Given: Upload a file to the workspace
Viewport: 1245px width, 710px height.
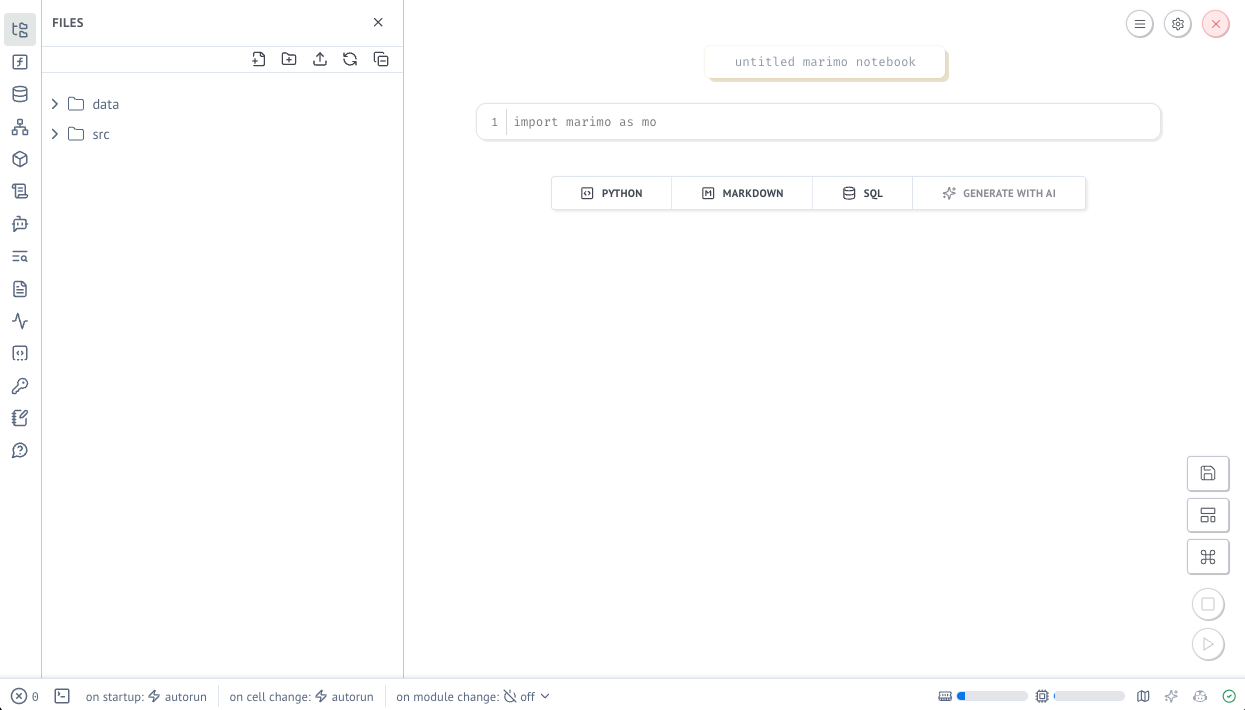Looking at the screenshot, I should click(320, 59).
